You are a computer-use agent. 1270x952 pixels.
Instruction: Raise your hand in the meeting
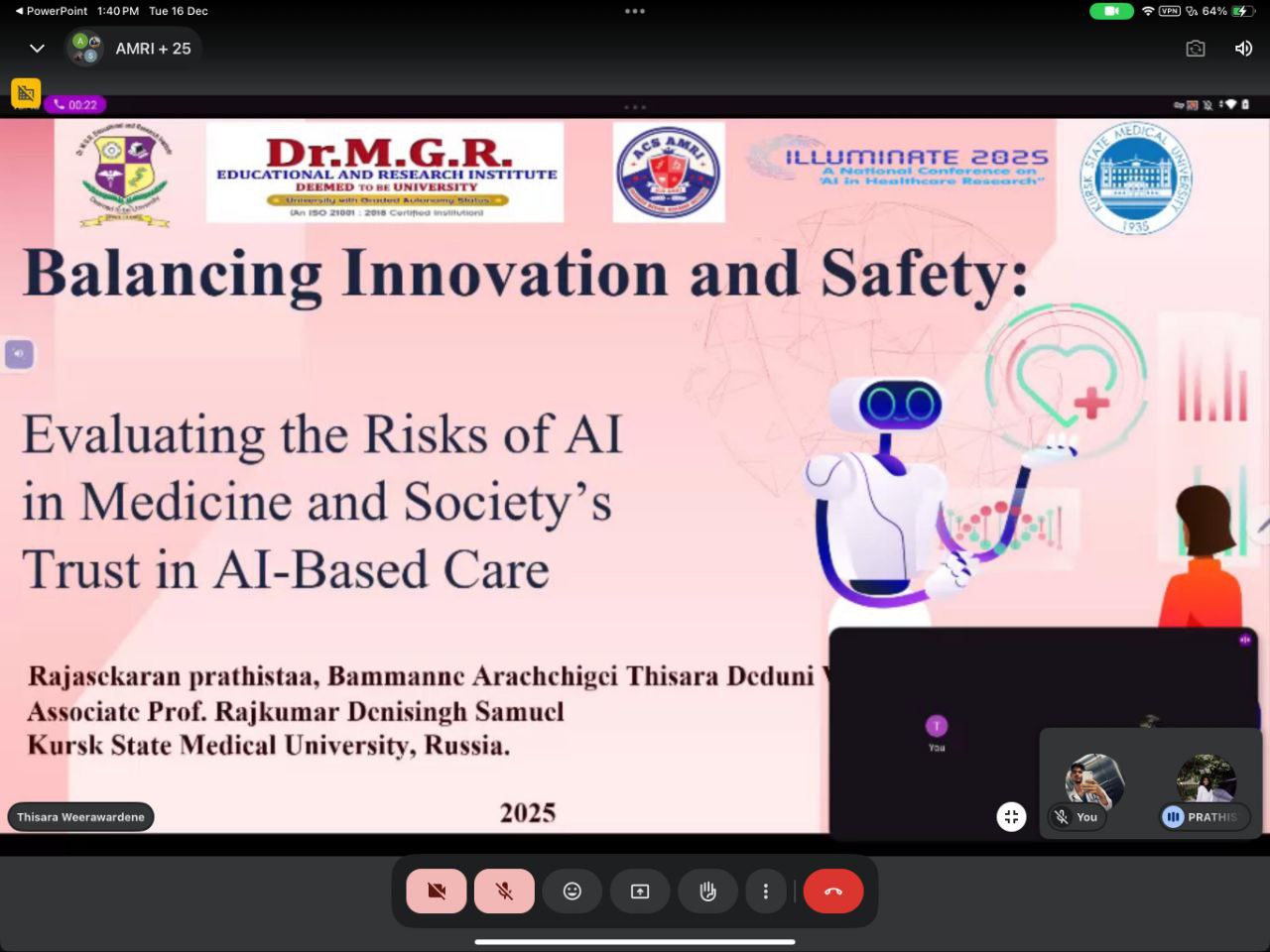pyautogui.click(x=707, y=891)
